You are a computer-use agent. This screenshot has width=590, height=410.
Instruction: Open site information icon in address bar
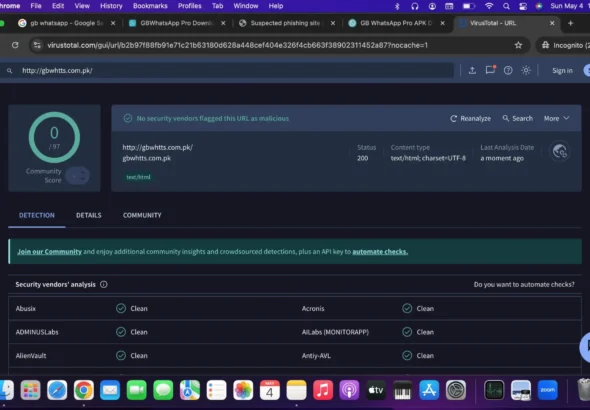tap(37, 45)
